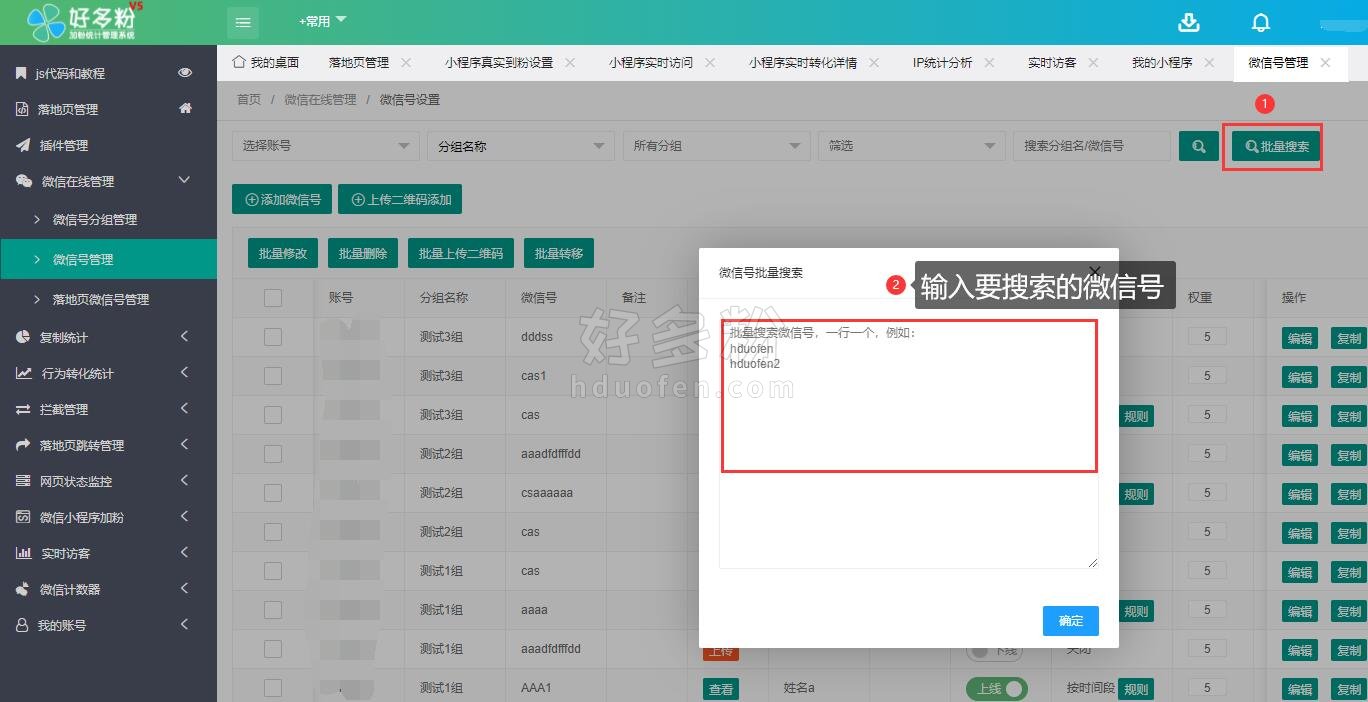Tick the checkbox for the dddss row

pyautogui.click(x=273, y=337)
